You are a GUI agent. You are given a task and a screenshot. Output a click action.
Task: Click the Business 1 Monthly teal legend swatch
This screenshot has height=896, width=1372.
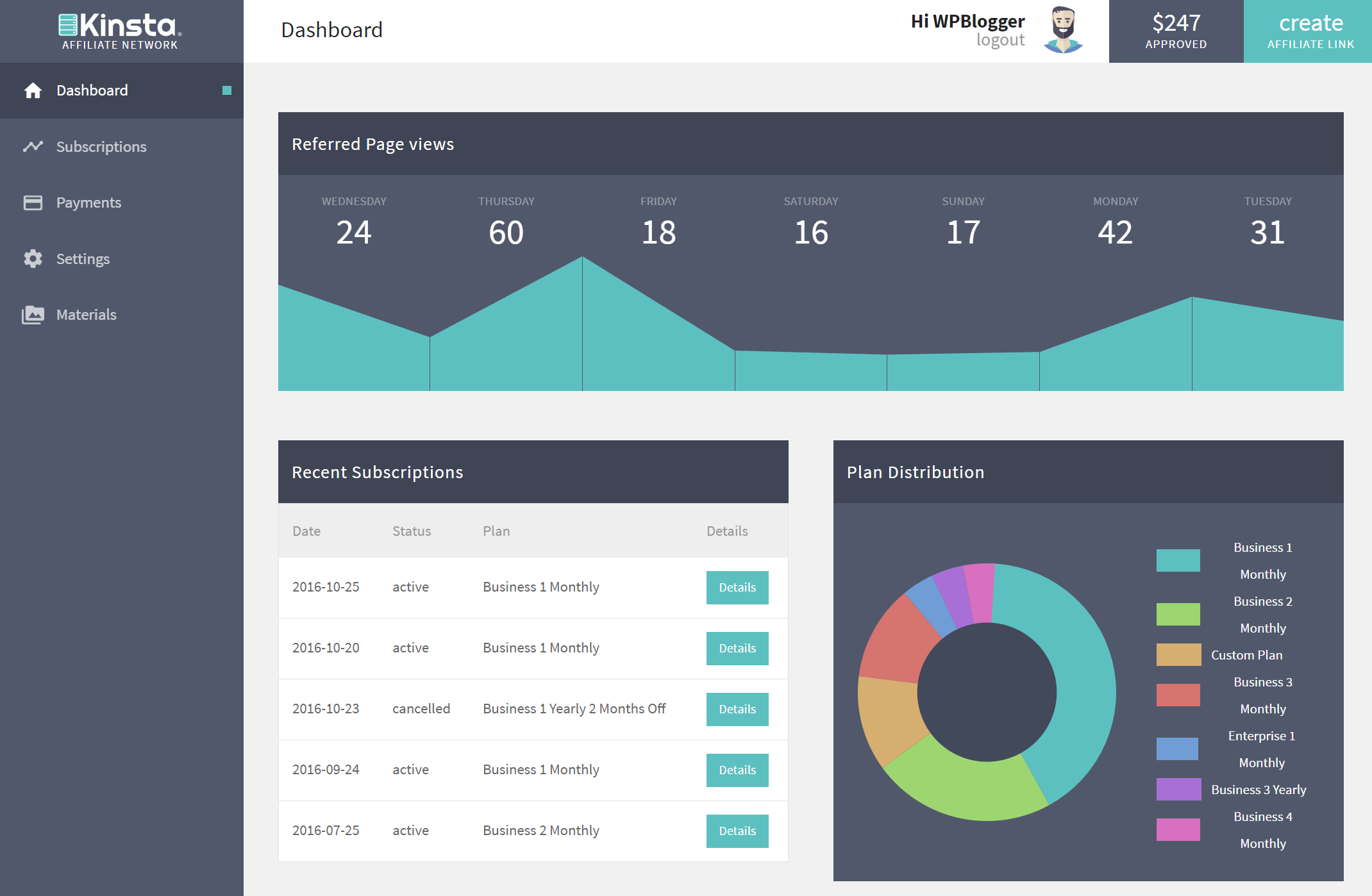click(x=1178, y=560)
